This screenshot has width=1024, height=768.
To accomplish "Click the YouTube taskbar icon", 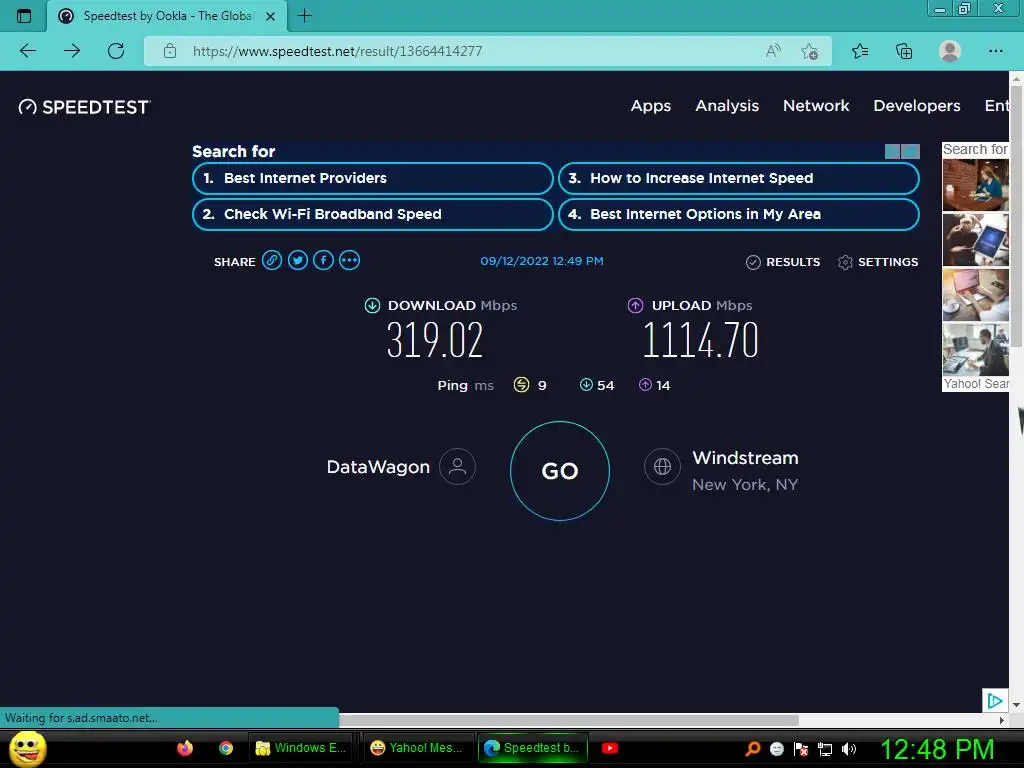I will [x=610, y=748].
